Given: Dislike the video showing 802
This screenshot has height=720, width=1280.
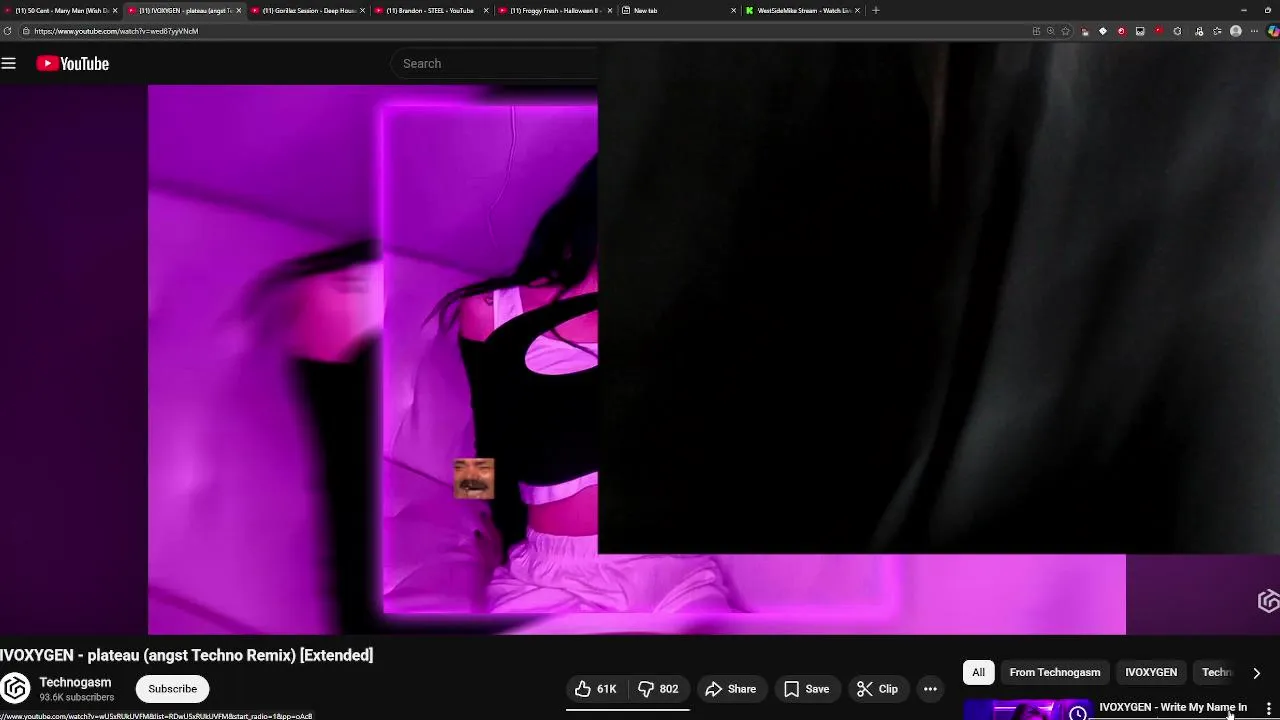Looking at the screenshot, I should click(x=658, y=689).
